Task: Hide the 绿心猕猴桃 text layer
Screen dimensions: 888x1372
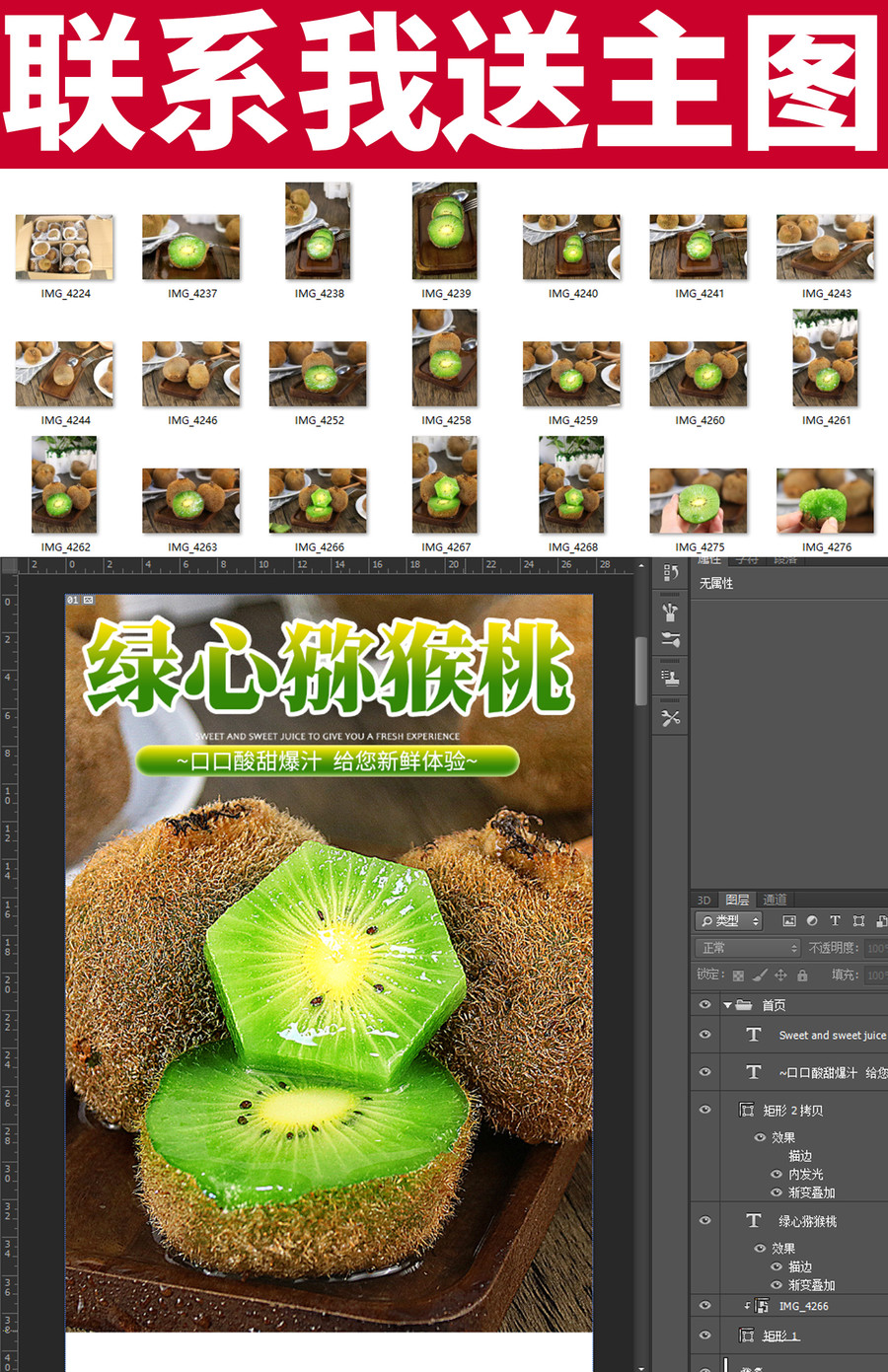Action: click(x=704, y=1221)
